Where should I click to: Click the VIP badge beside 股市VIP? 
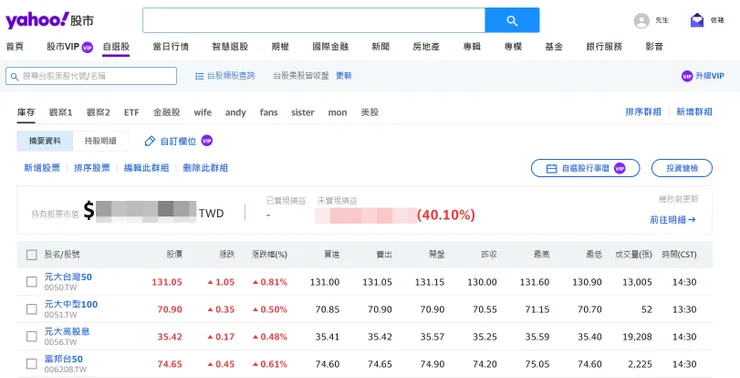[87, 47]
